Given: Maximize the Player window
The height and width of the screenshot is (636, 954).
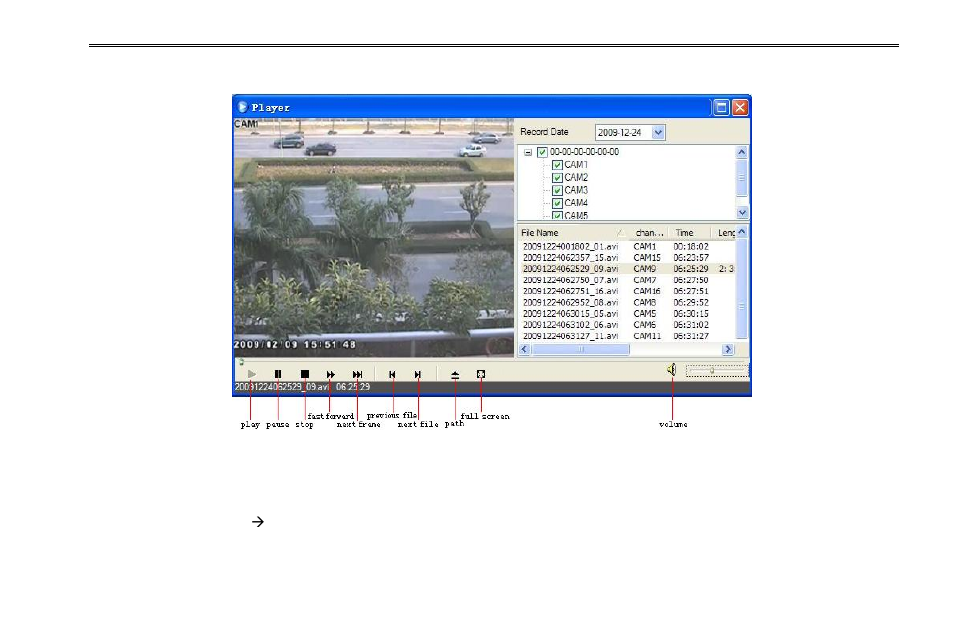Looking at the screenshot, I should (721, 108).
